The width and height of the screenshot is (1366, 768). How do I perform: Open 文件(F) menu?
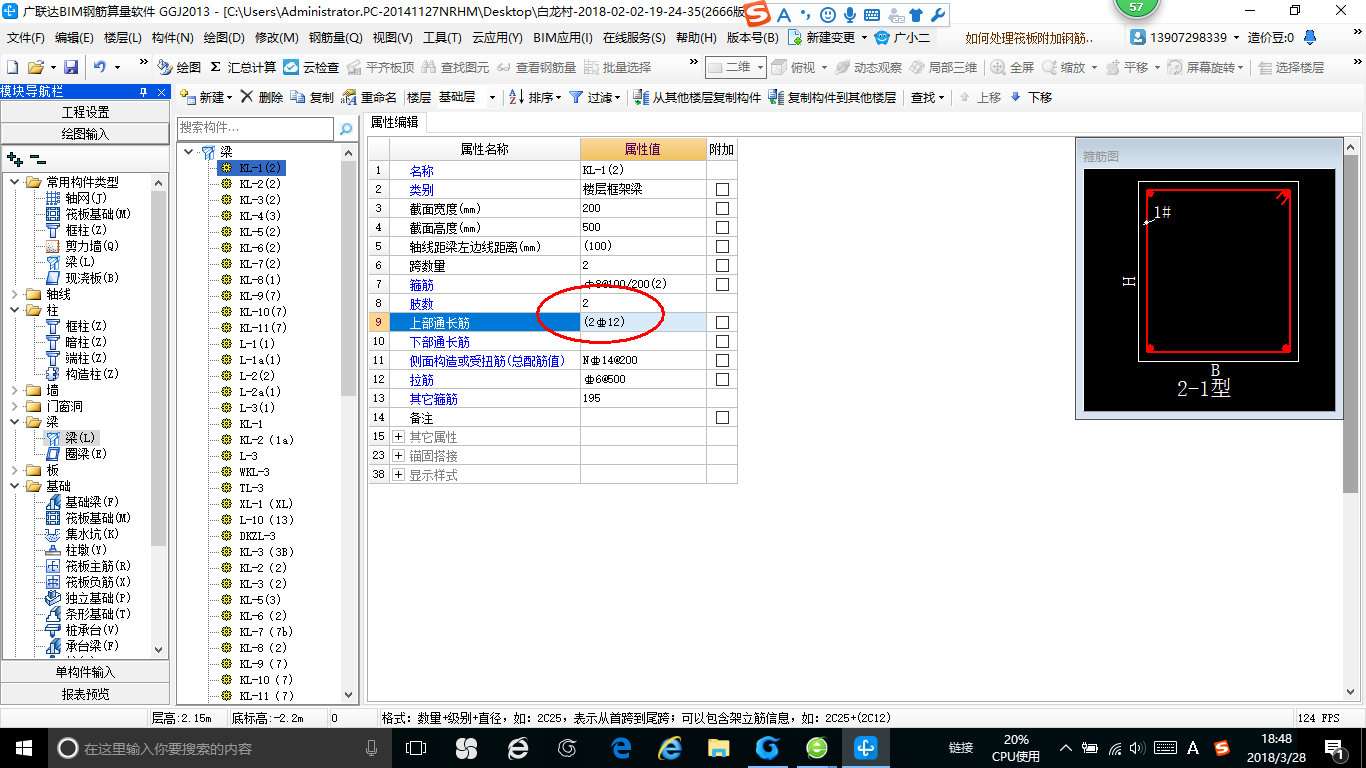[26, 37]
